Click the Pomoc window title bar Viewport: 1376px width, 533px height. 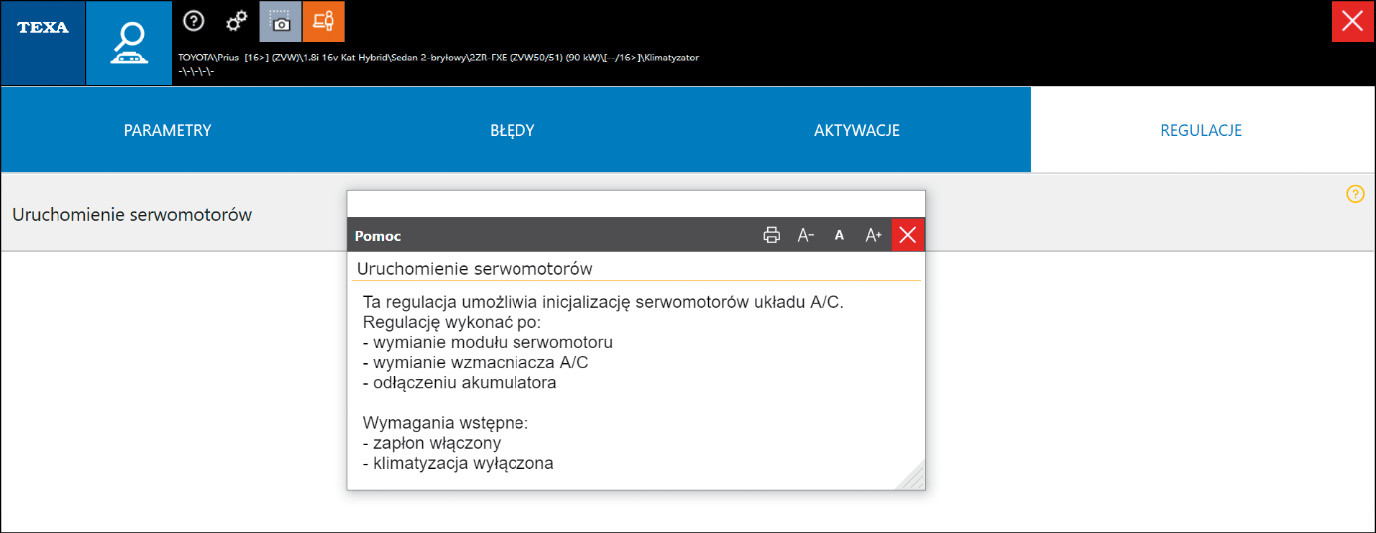point(550,235)
